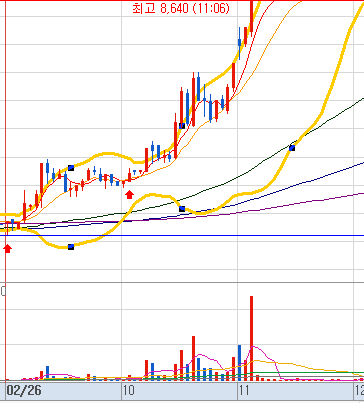Select the tallest red volume bar
Image resolution: width=364 pixels, height=403 pixels.
tap(251, 338)
